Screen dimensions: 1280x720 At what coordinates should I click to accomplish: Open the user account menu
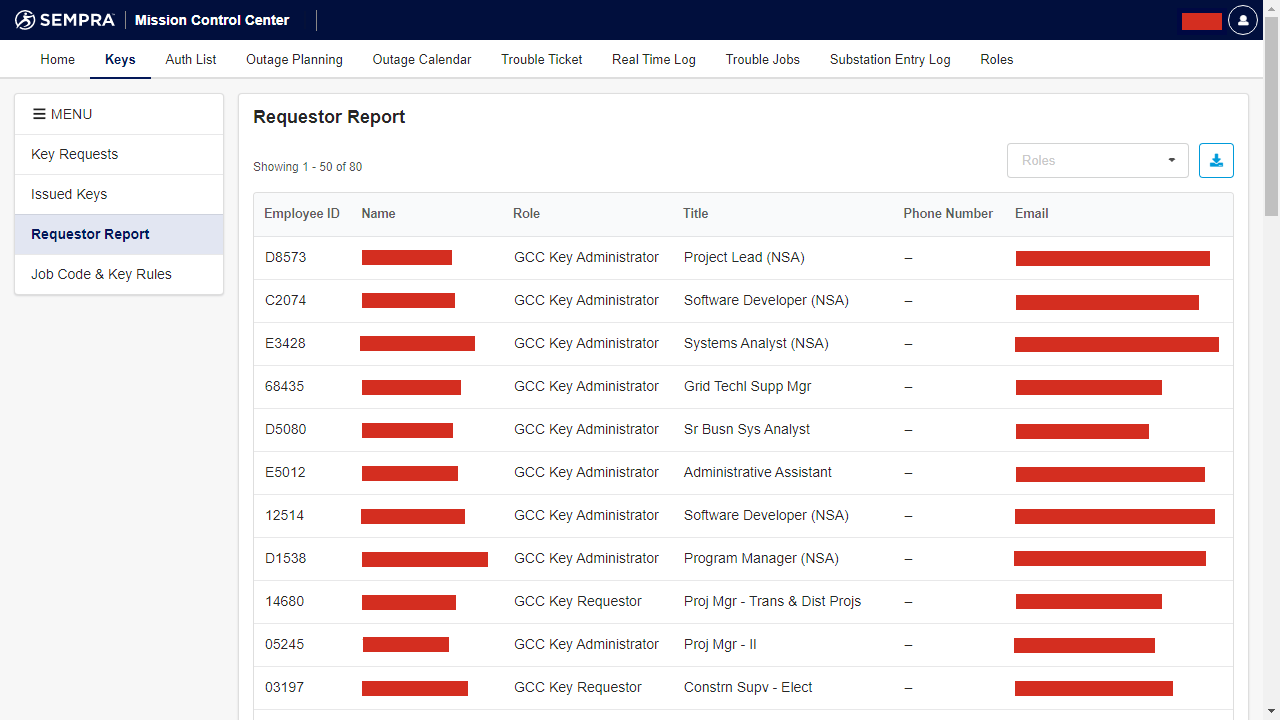[x=1242, y=19]
